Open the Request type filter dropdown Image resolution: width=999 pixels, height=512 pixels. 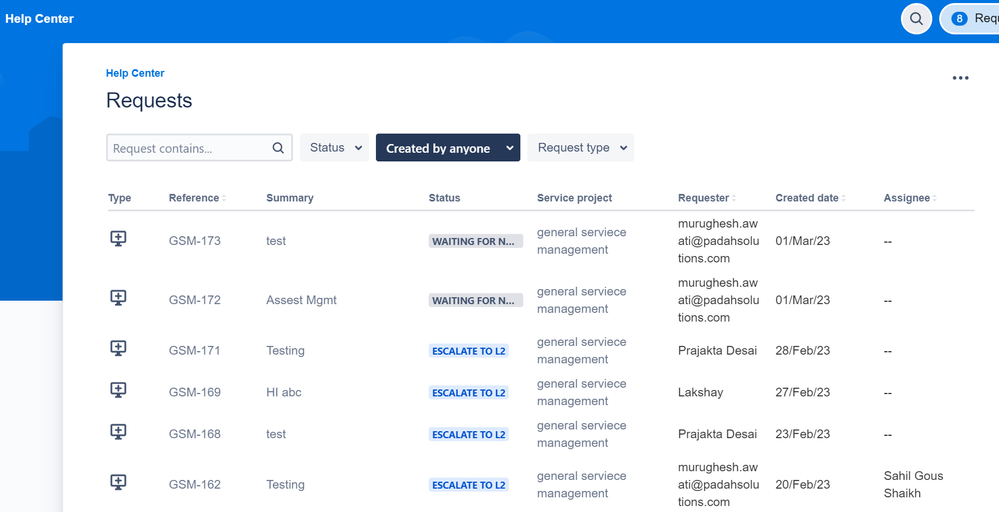580,148
